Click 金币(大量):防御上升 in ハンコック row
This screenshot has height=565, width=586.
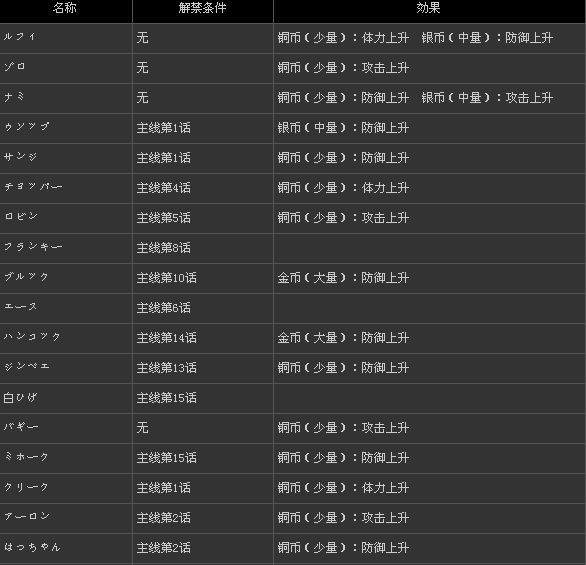coord(343,338)
